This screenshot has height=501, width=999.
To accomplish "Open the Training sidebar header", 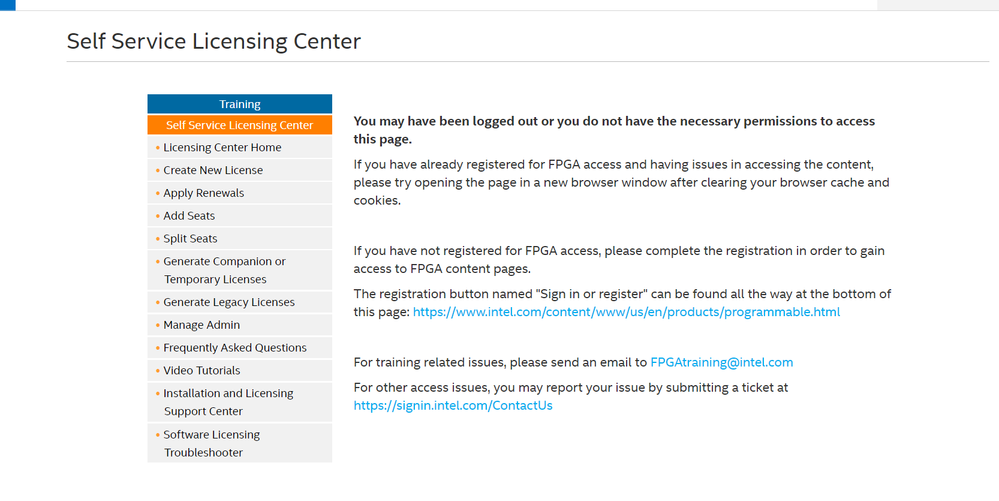I will coord(240,104).
